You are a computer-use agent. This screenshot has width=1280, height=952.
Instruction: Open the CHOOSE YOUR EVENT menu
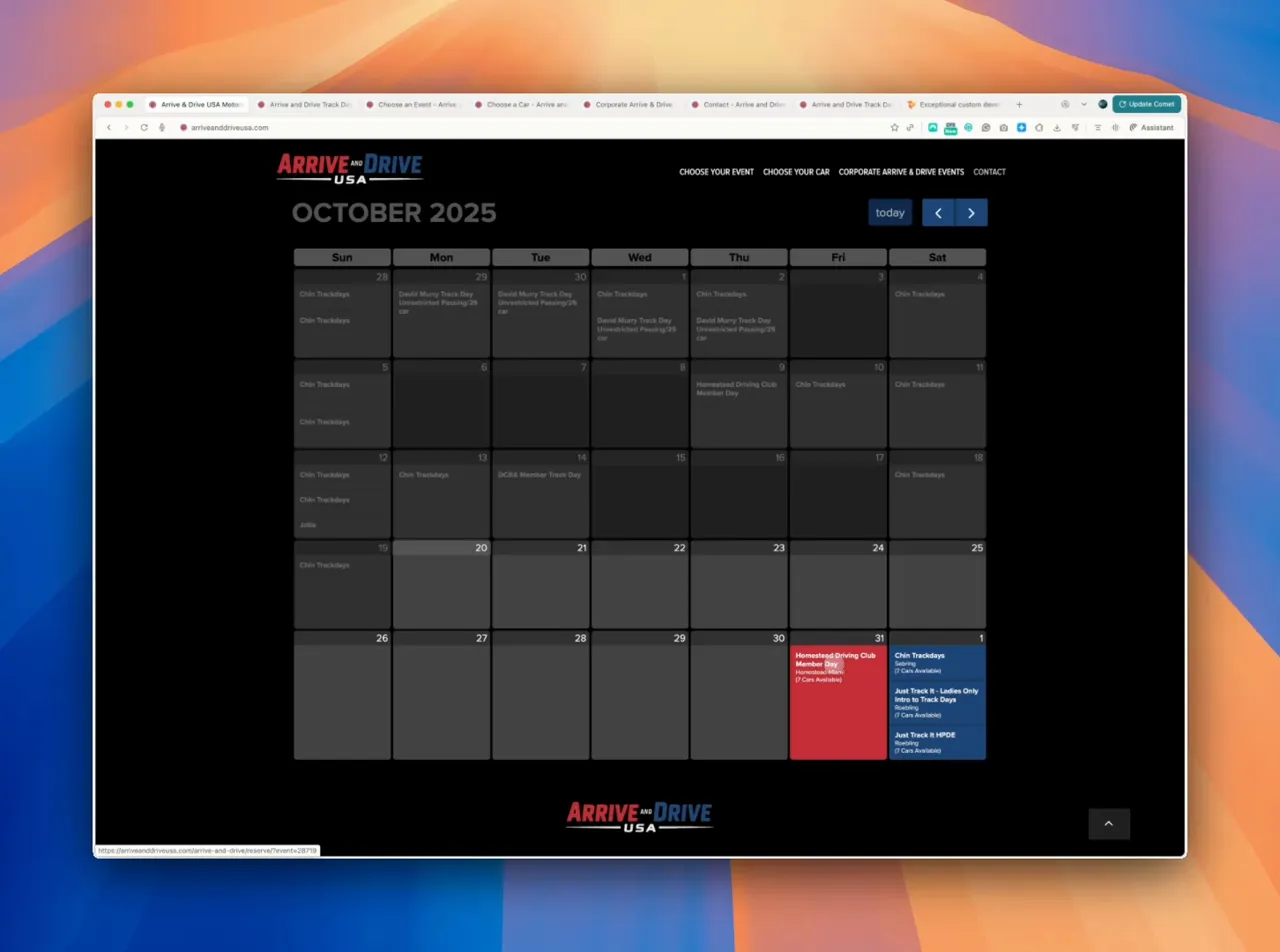716,171
